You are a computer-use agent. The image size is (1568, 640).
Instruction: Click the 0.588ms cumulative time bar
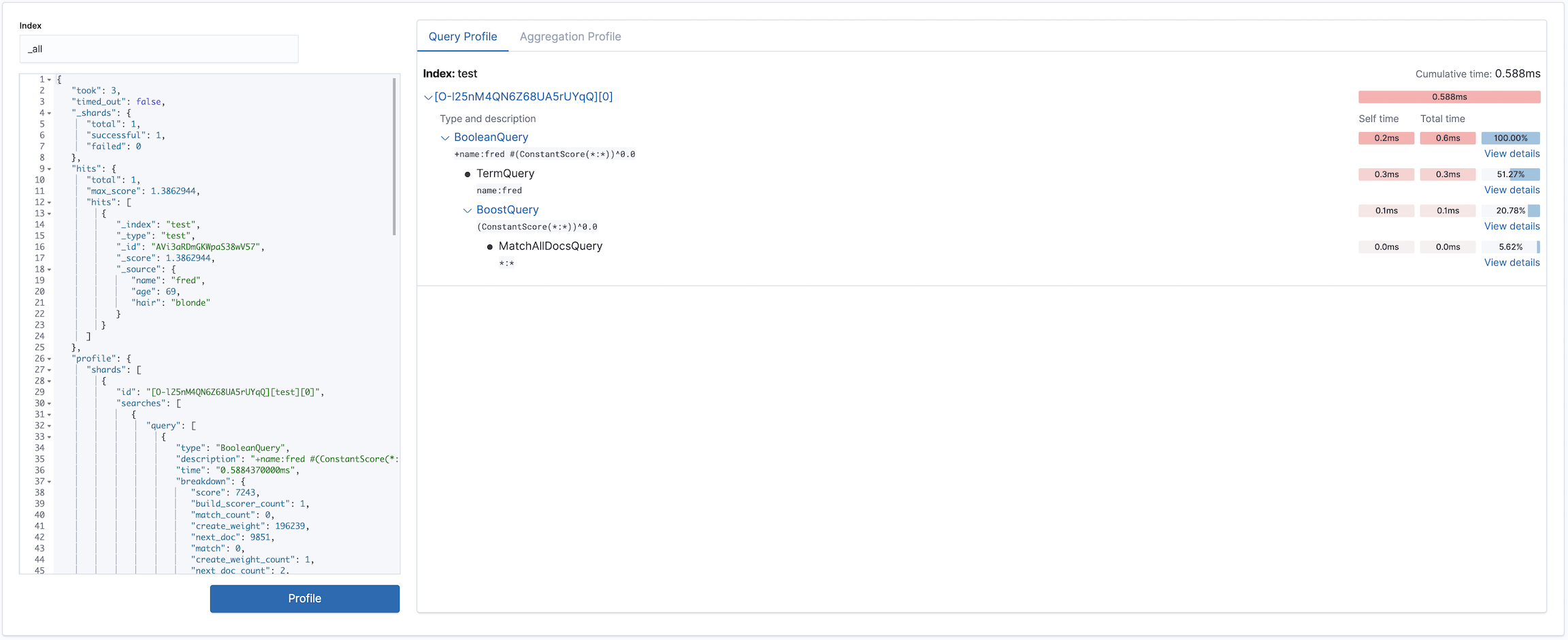1450,97
